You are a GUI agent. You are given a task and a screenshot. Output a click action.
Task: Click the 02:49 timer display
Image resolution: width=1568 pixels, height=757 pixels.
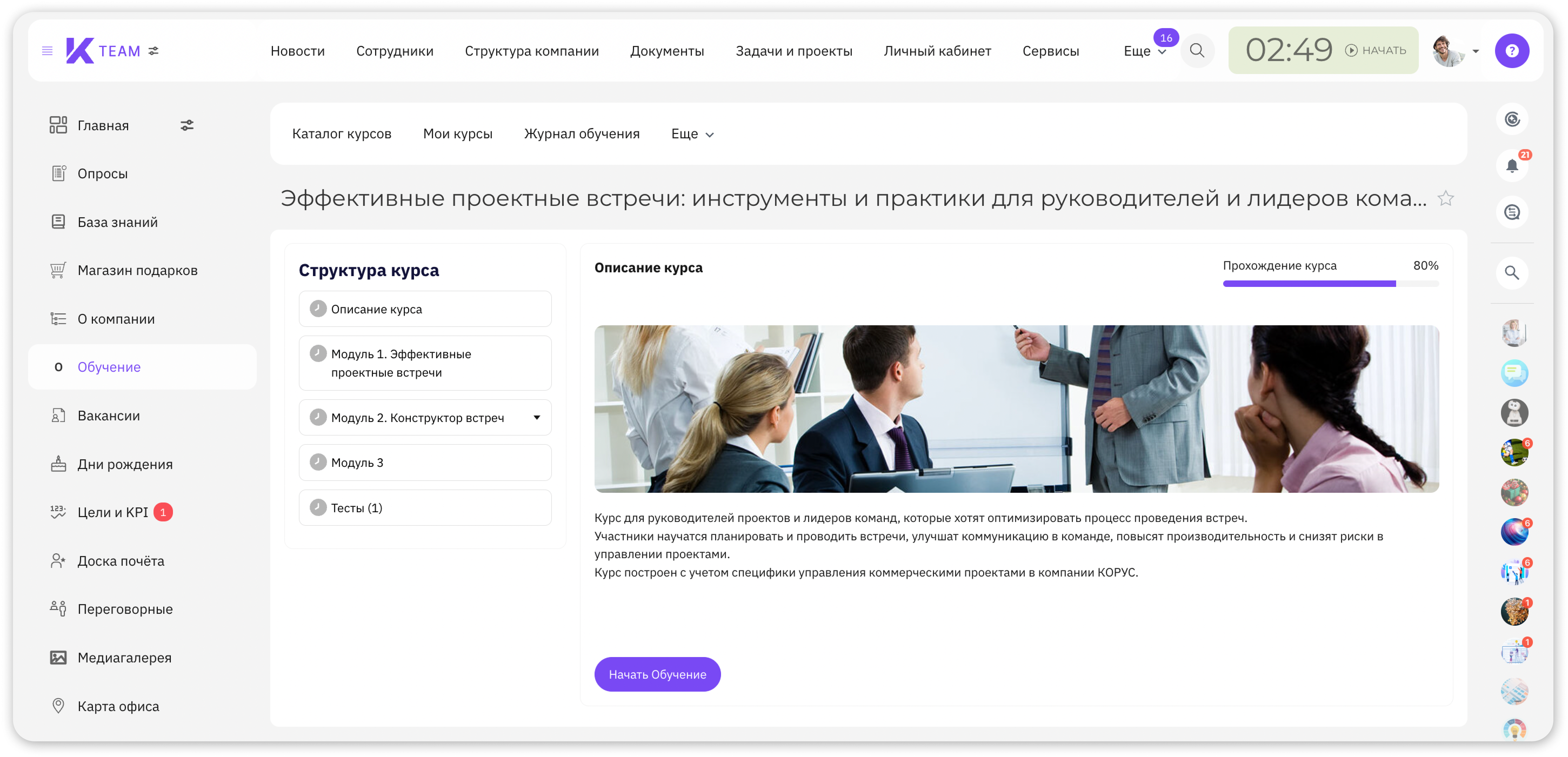coord(1289,51)
